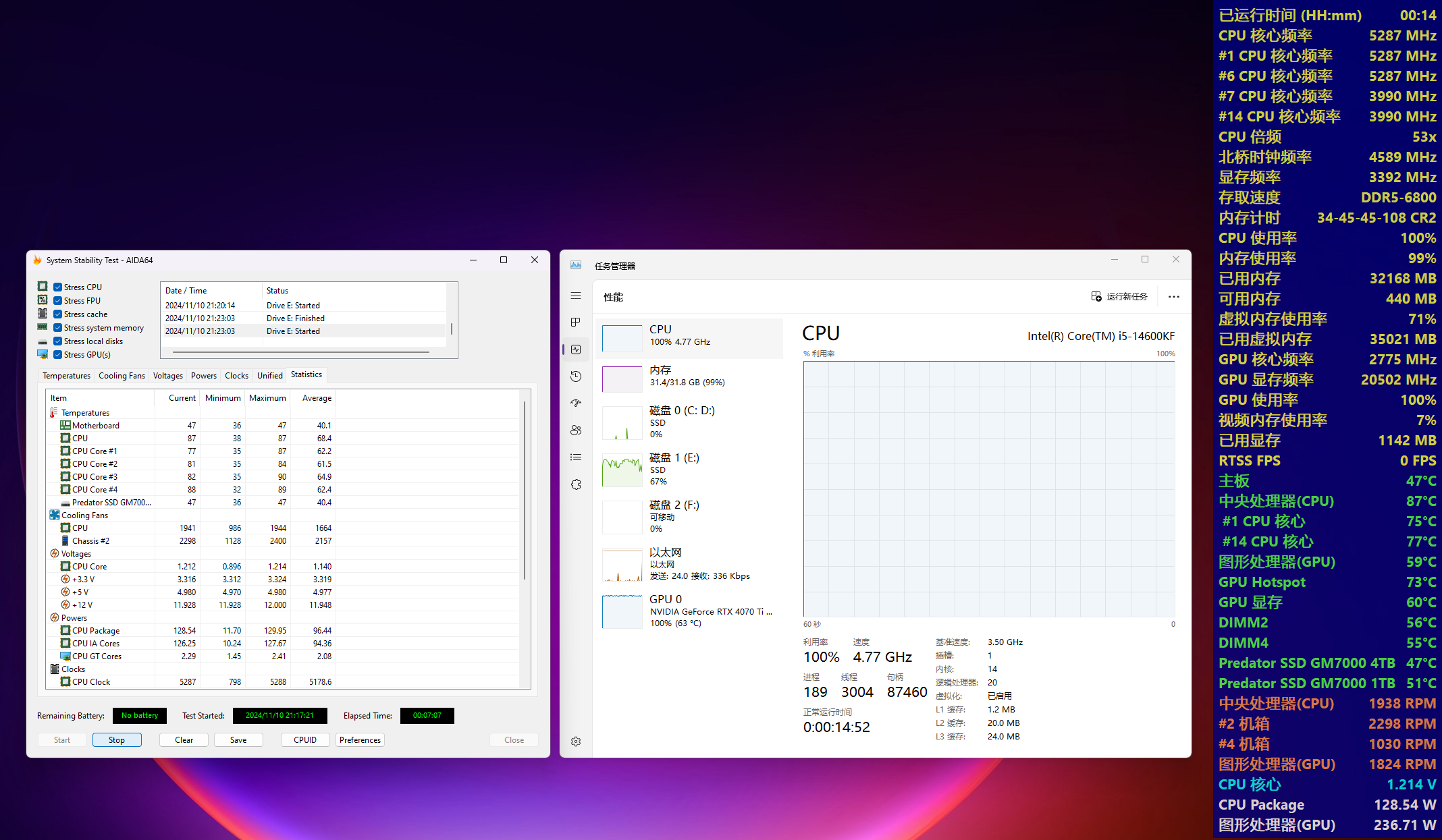1442x840 pixels.
Task: Uncheck the Stress cache checkbox
Action: point(58,314)
